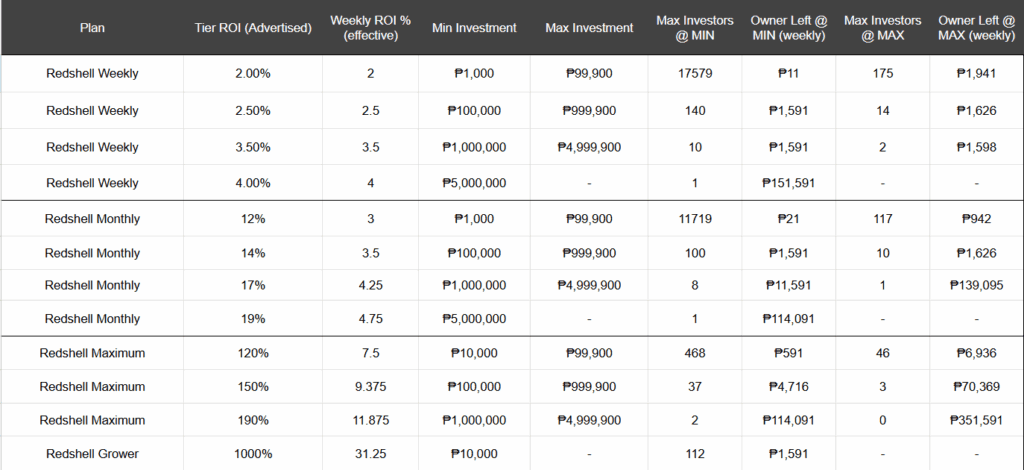1024x470 pixels.
Task: Click the Owner Left @ MIN (weekly) header
Action: 789,28
